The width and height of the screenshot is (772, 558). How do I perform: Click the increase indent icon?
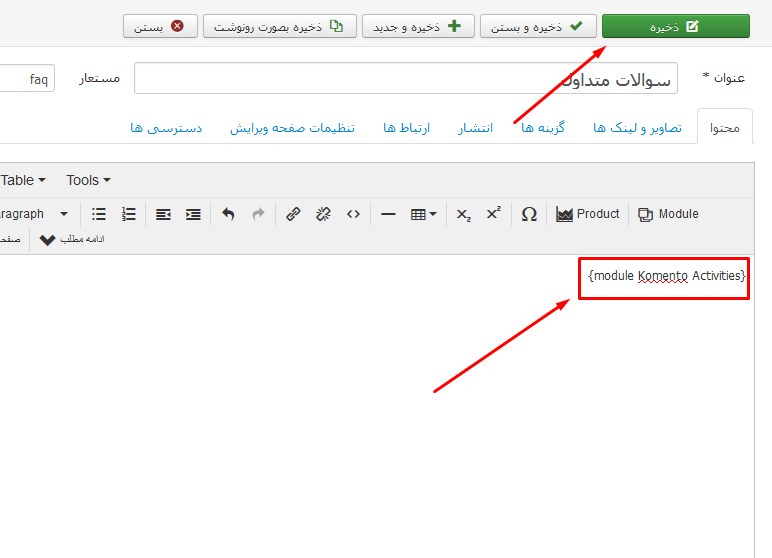pyautogui.click(x=193, y=214)
